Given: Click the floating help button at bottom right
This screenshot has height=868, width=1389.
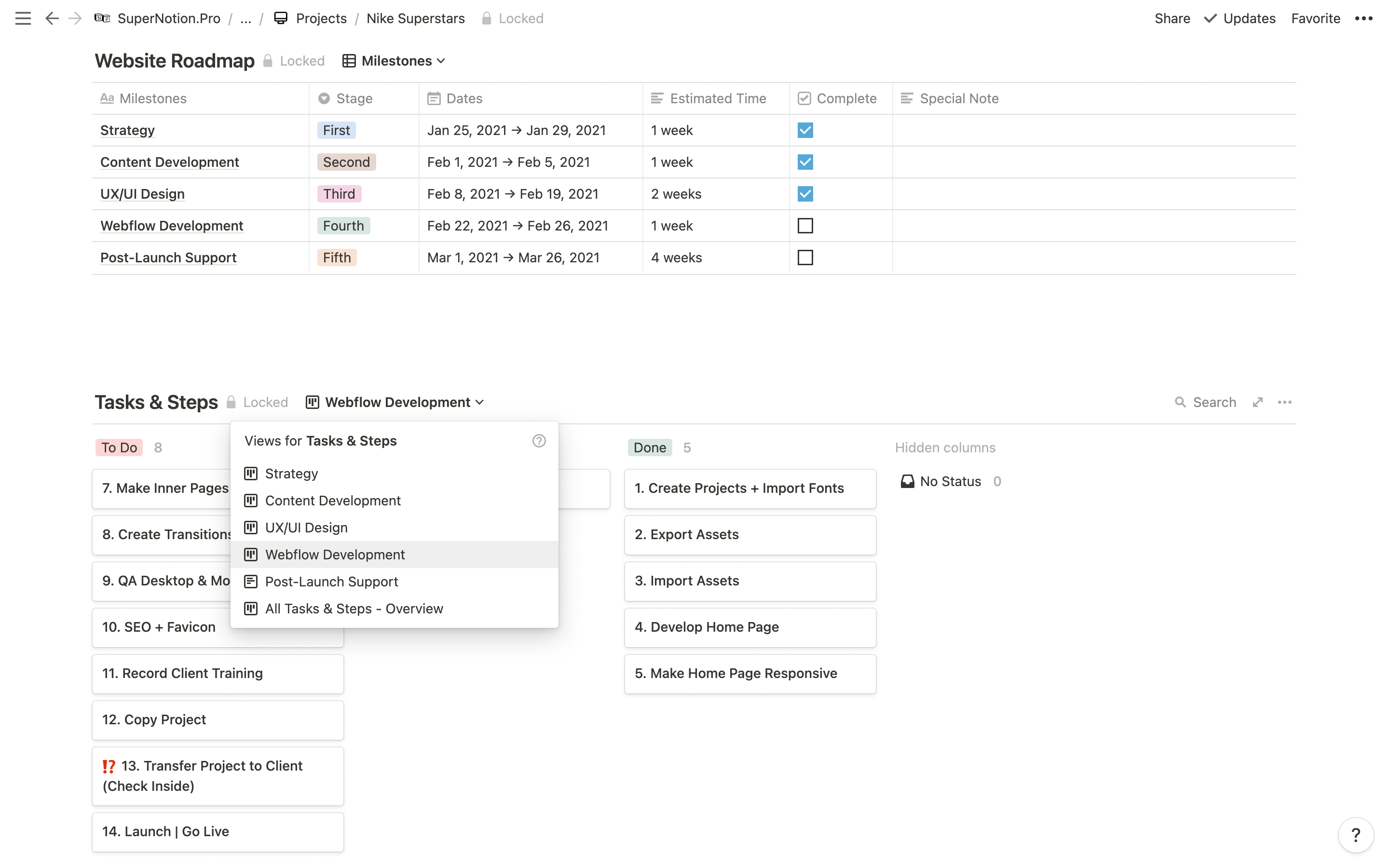Looking at the screenshot, I should [x=1355, y=835].
